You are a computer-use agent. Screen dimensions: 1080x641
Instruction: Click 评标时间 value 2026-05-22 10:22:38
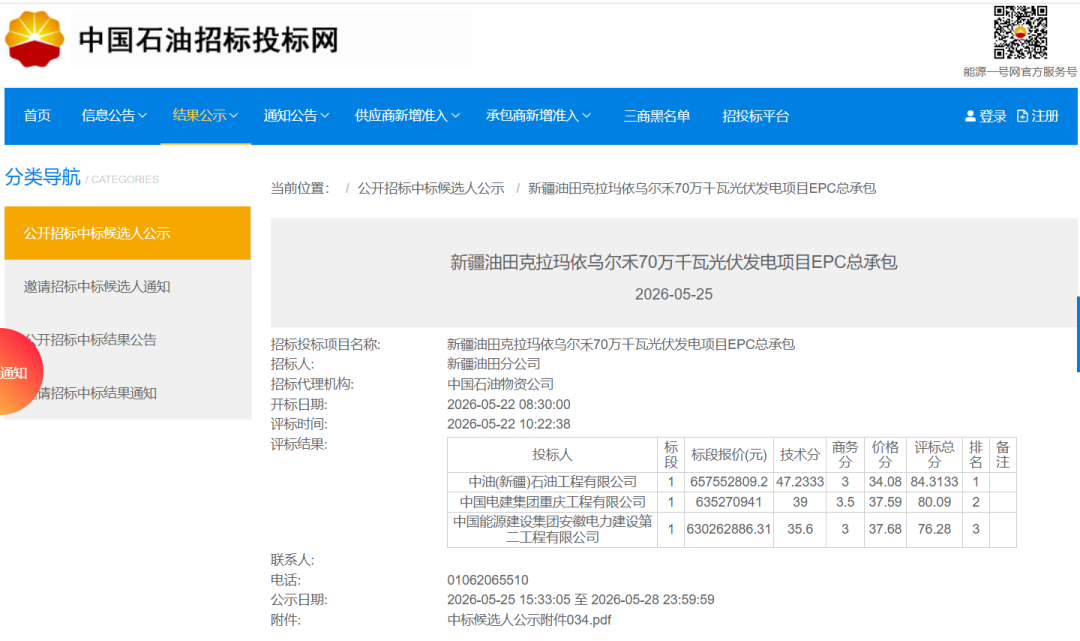pos(508,424)
